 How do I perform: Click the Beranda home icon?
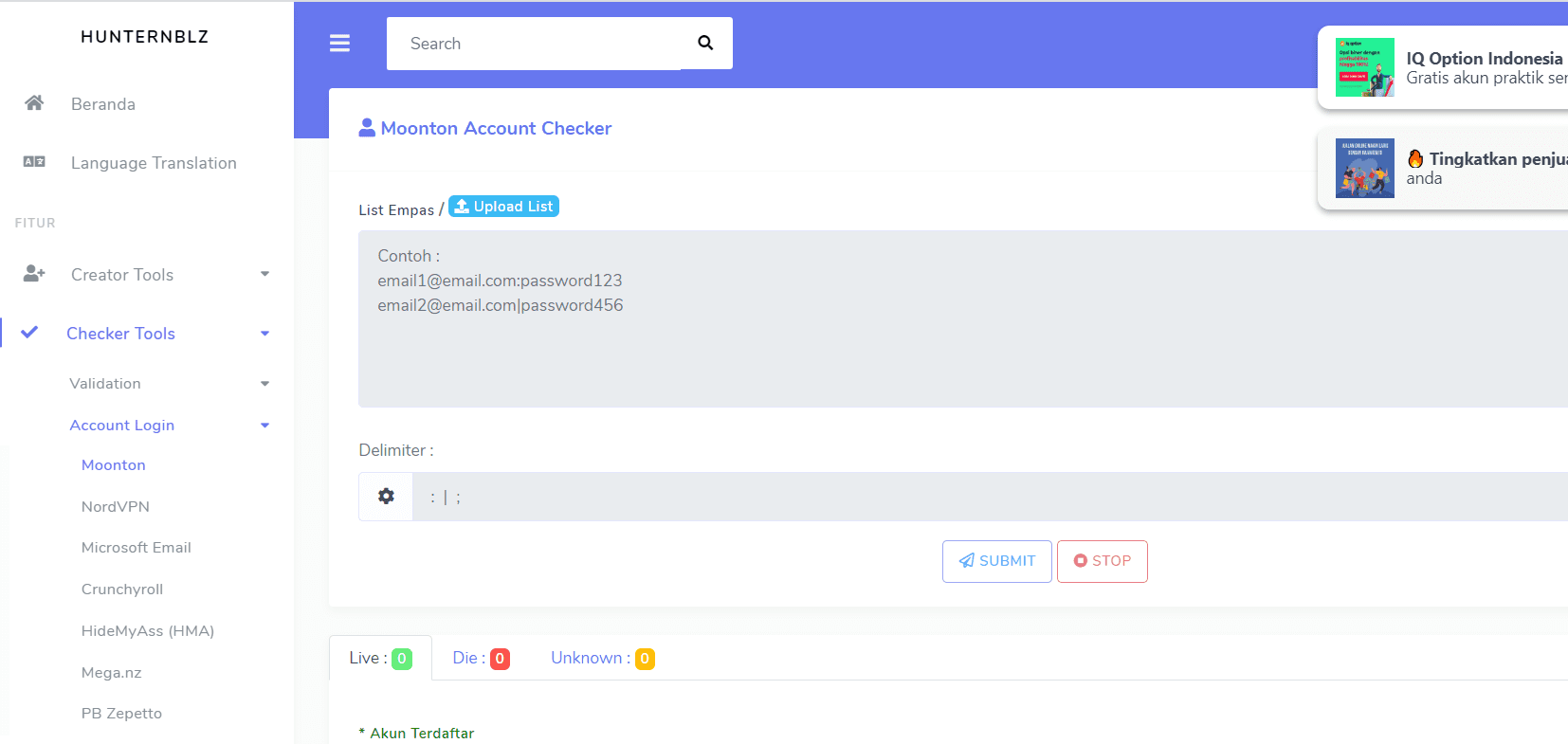tap(34, 103)
